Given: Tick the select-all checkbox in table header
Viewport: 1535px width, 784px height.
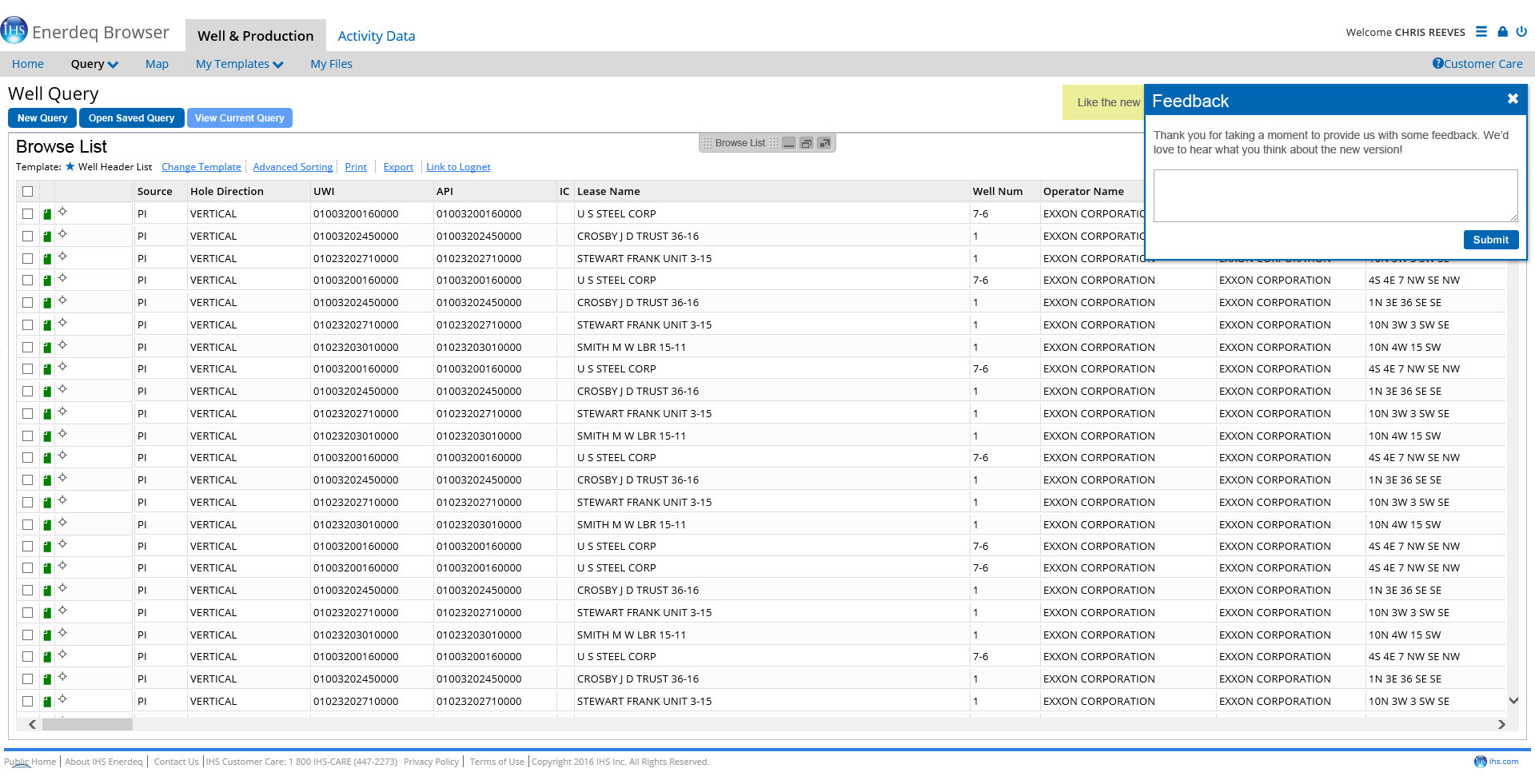Looking at the screenshot, I should point(28,192).
